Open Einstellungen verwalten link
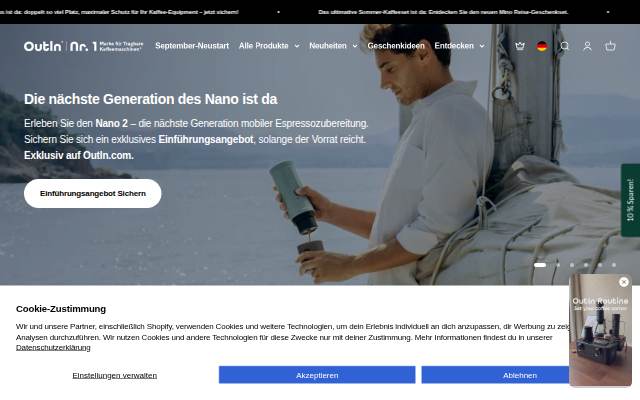This screenshot has height=400, width=640. (x=115, y=375)
